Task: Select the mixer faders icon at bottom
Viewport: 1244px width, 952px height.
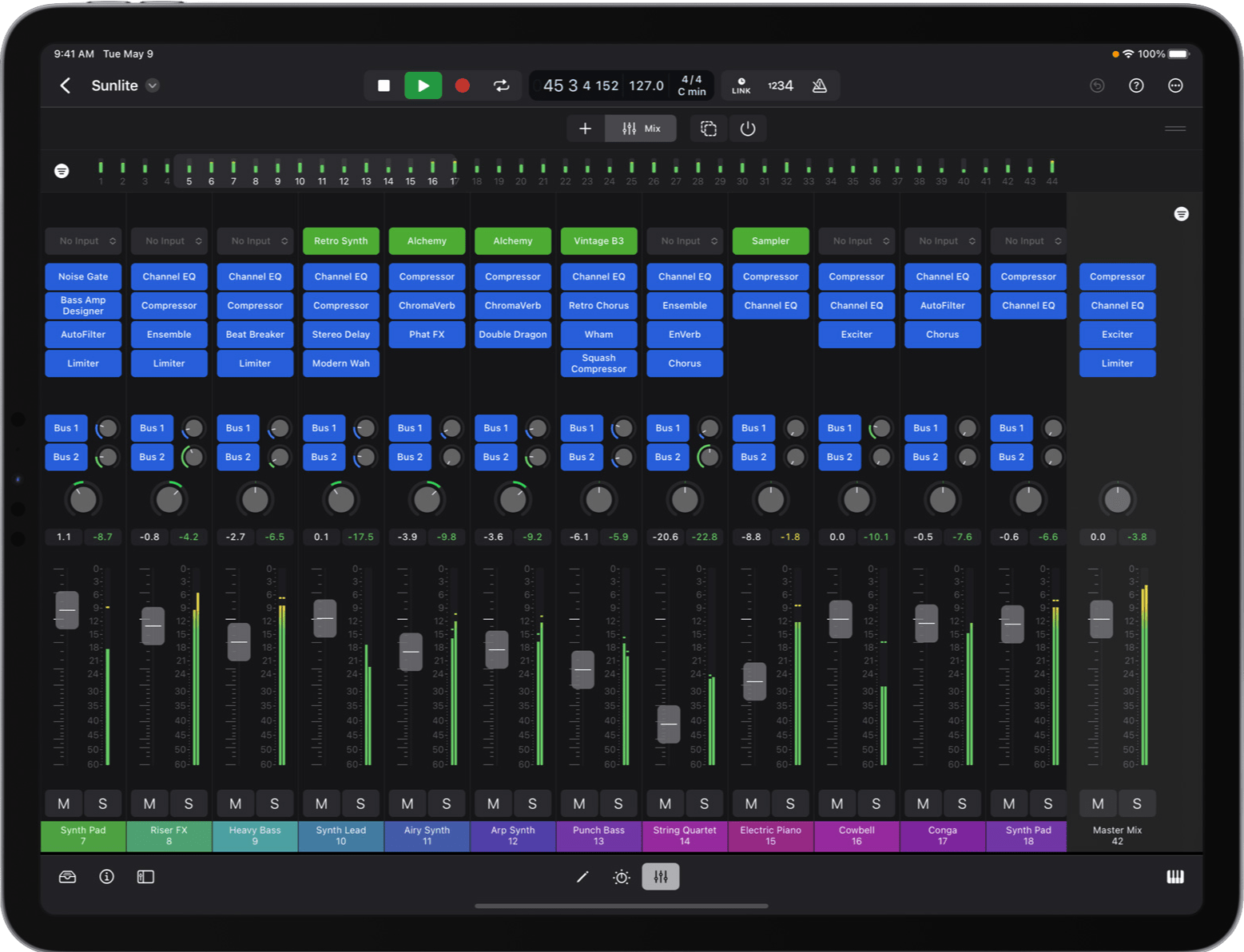Action: pos(661,877)
